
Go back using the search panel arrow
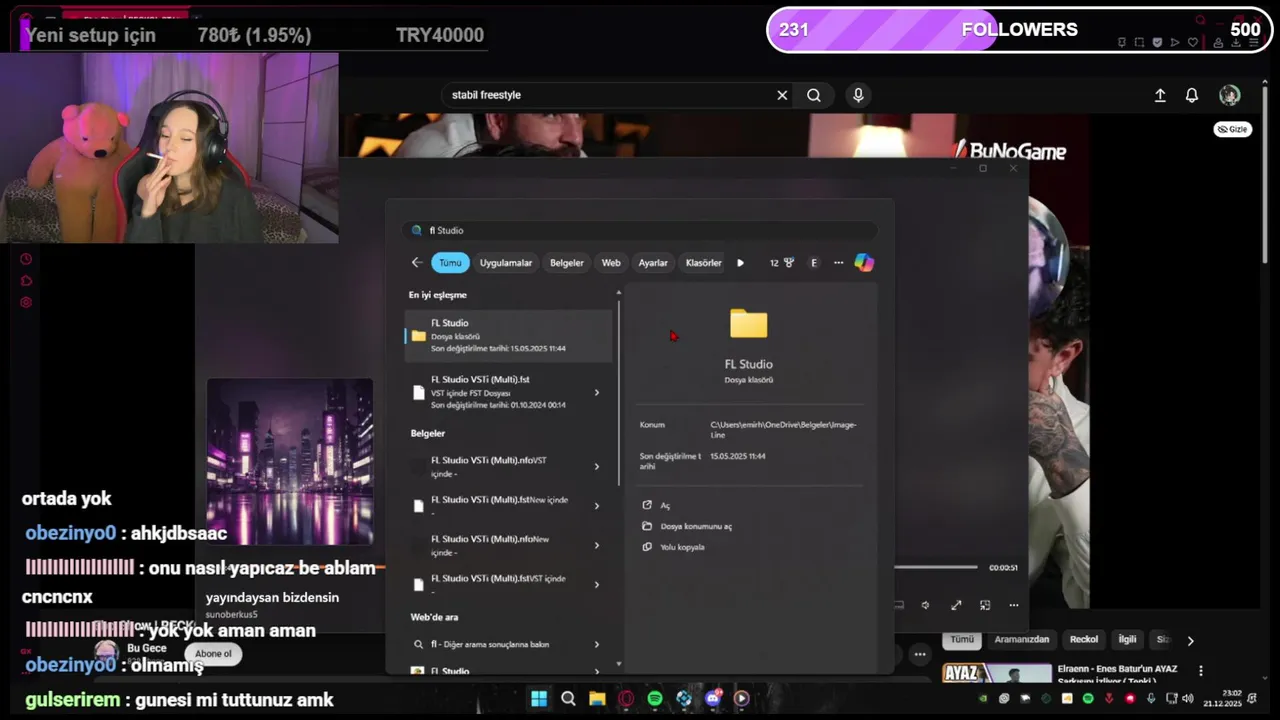pyautogui.click(x=416, y=263)
